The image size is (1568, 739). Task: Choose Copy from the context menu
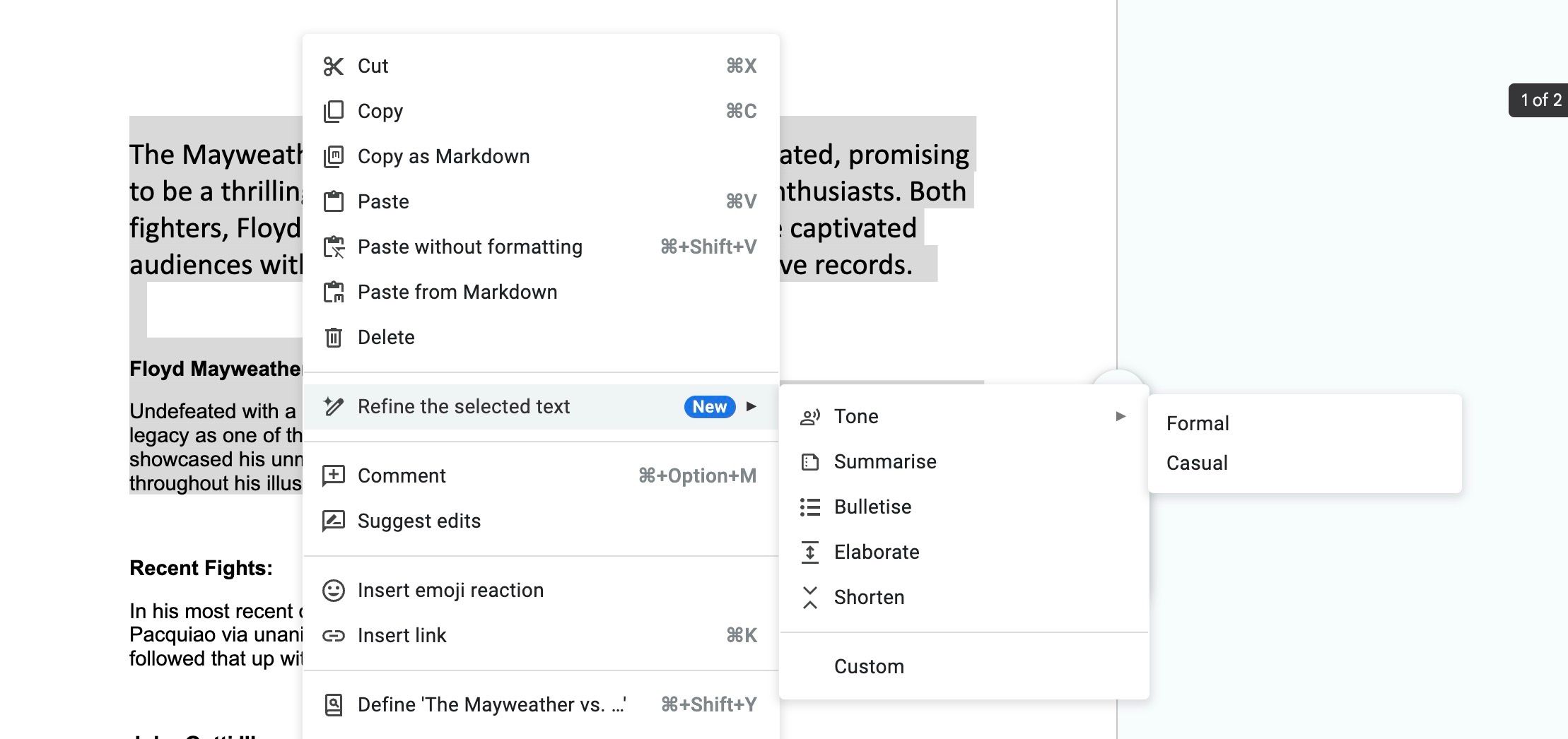(541, 112)
